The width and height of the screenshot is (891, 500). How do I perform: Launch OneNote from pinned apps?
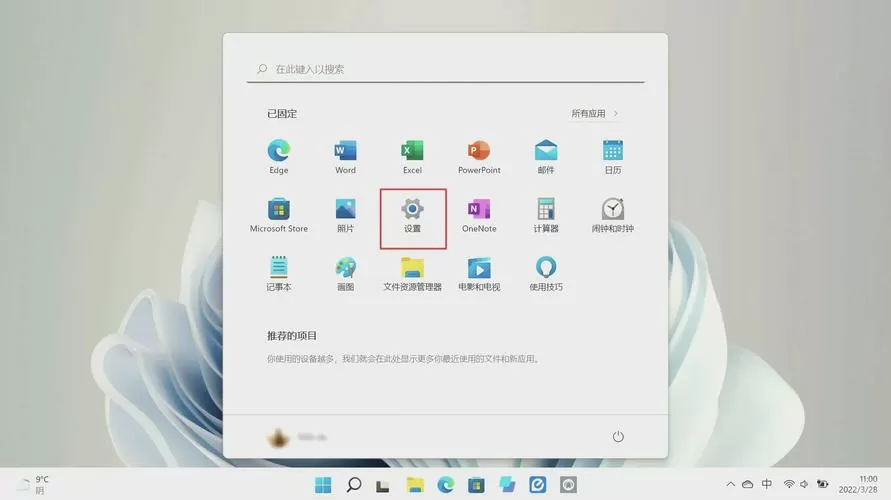click(x=479, y=215)
